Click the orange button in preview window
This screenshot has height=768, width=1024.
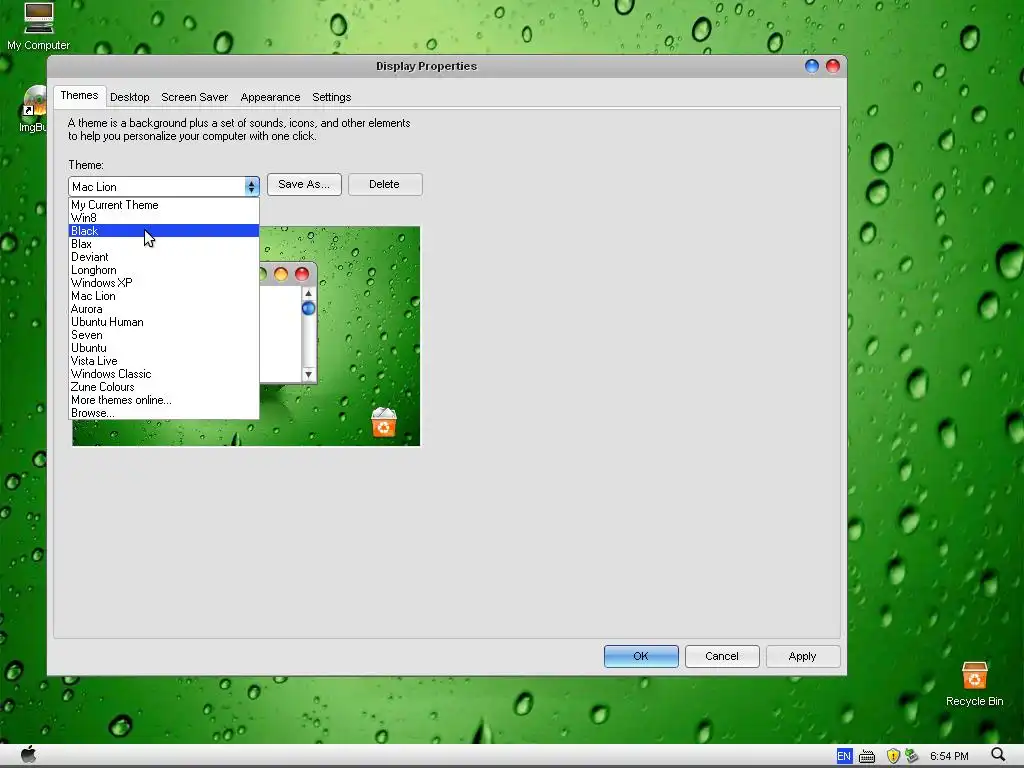tap(281, 274)
